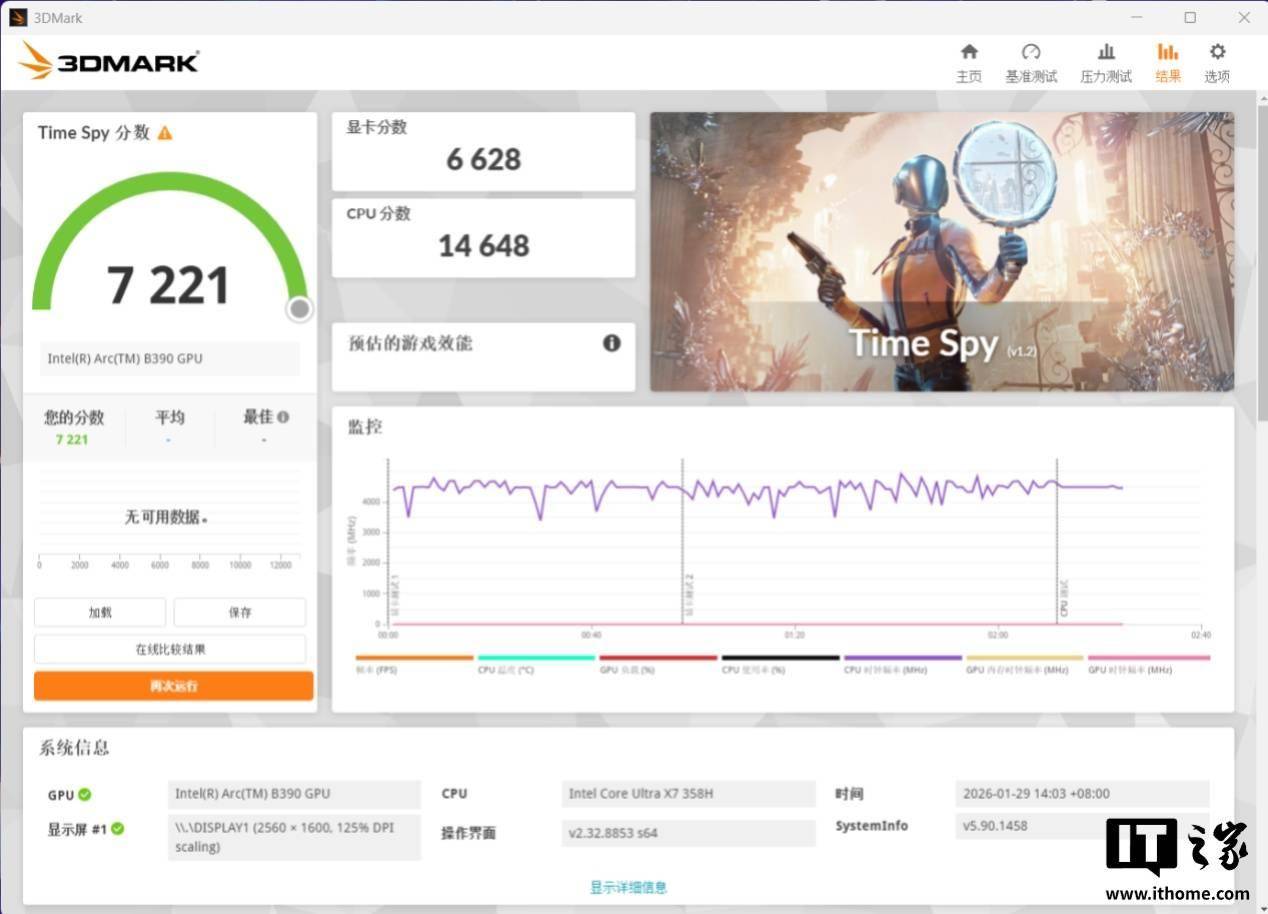The image size is (1268, 914).
Task: Open the 选项 options gear icon
Action: coord(1217,52)
